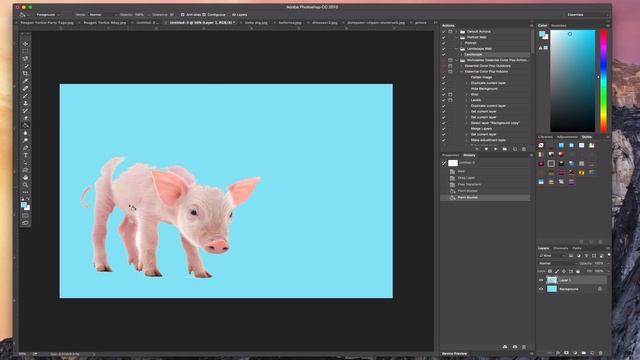Switch to the Swatches tab
The image size is (640, 360).
coord(559,26)
